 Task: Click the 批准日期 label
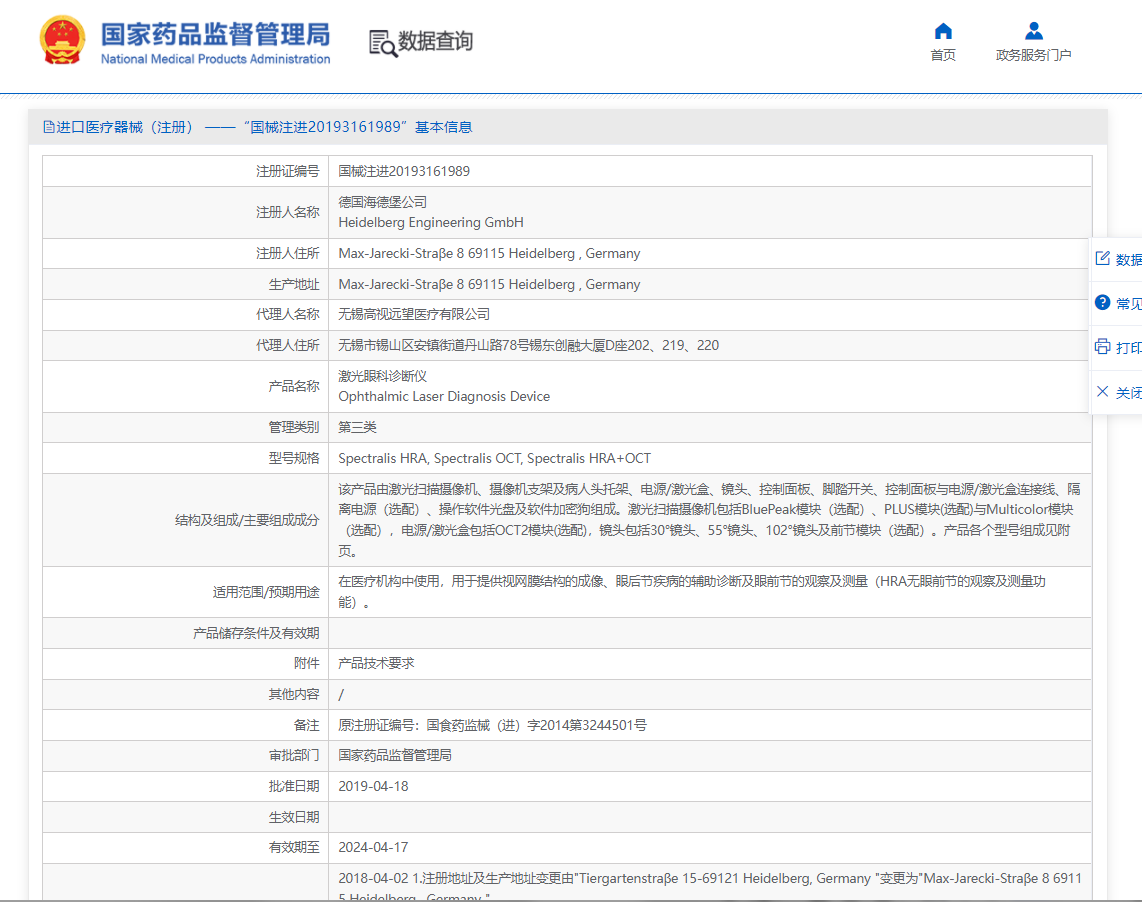294,786
